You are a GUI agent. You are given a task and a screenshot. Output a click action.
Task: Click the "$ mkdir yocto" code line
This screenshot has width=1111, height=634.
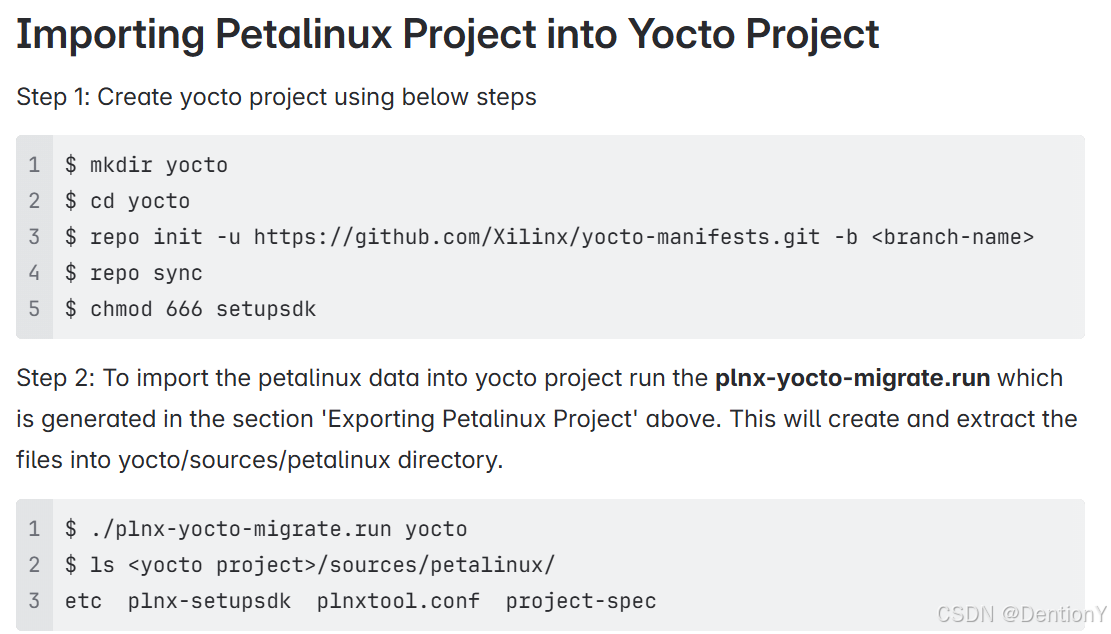click(x=146, y=165)
